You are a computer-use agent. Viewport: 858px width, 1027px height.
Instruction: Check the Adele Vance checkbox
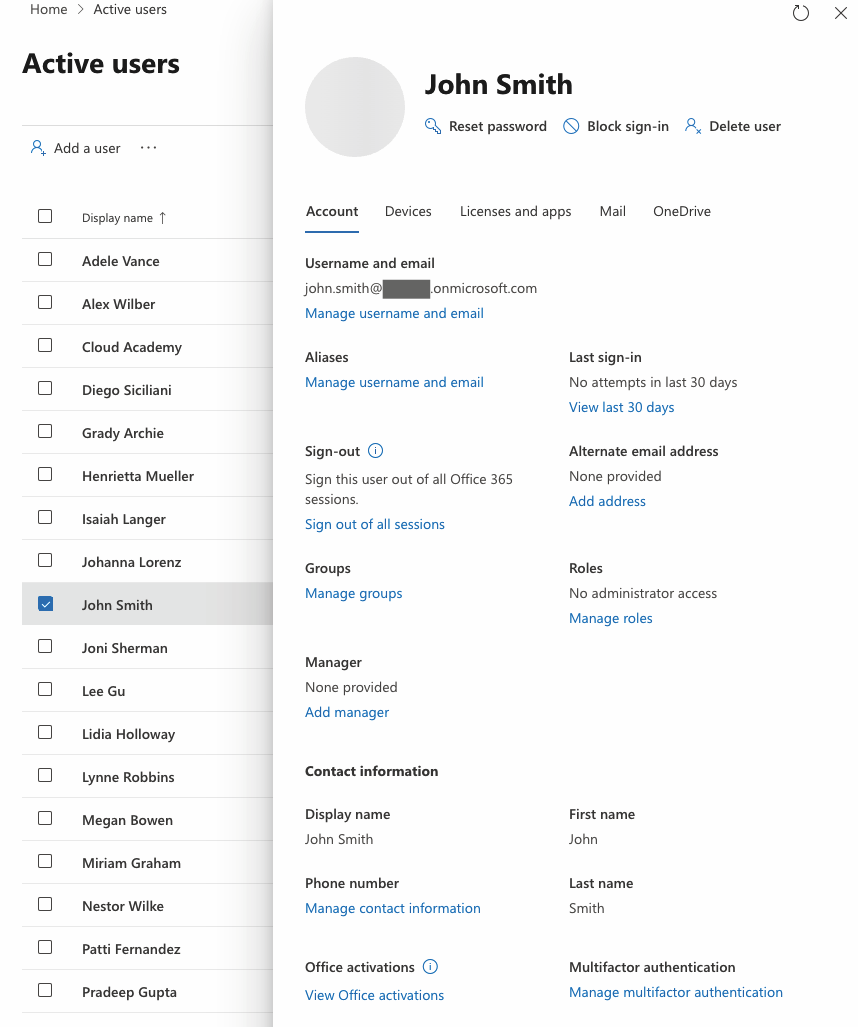45,260
